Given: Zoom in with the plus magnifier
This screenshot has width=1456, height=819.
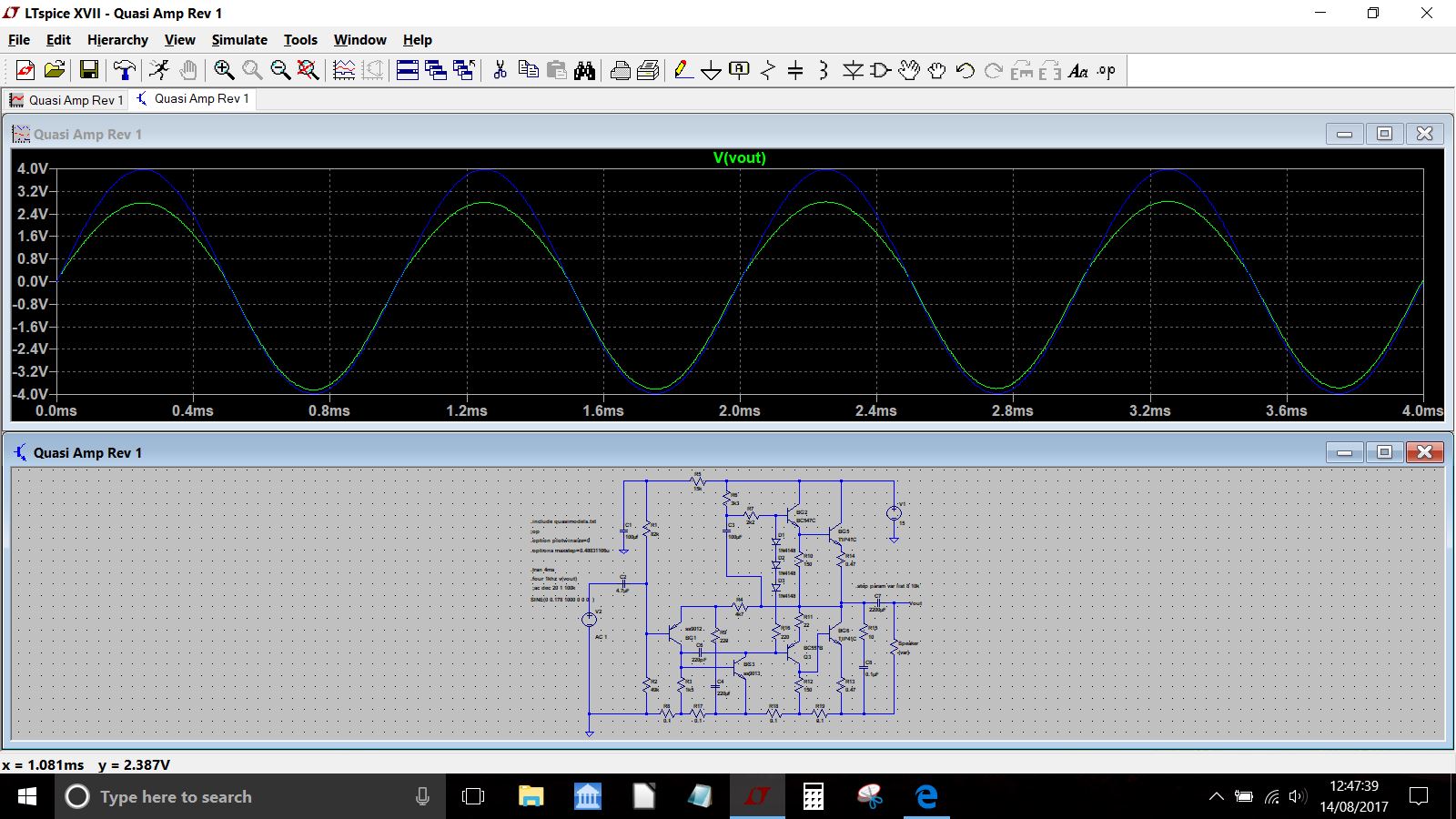Looking at the screenshot, I should click(x=224, y=70).
